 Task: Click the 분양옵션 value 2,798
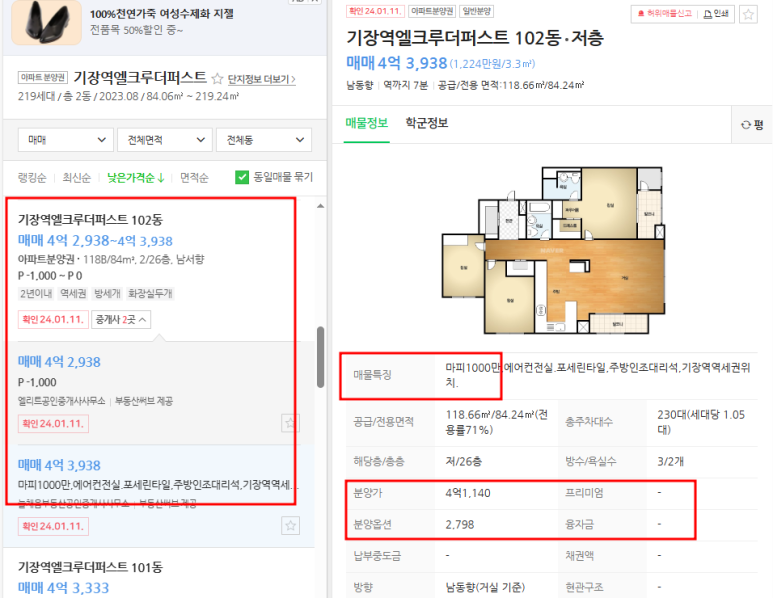coord(459,525)
